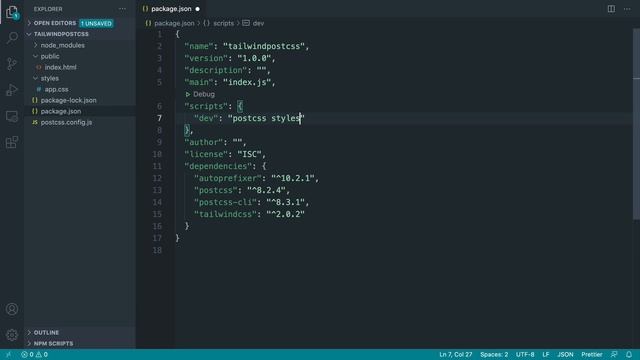Open the notifications bell icon
The image size is (640, 360).
point(629,354)
